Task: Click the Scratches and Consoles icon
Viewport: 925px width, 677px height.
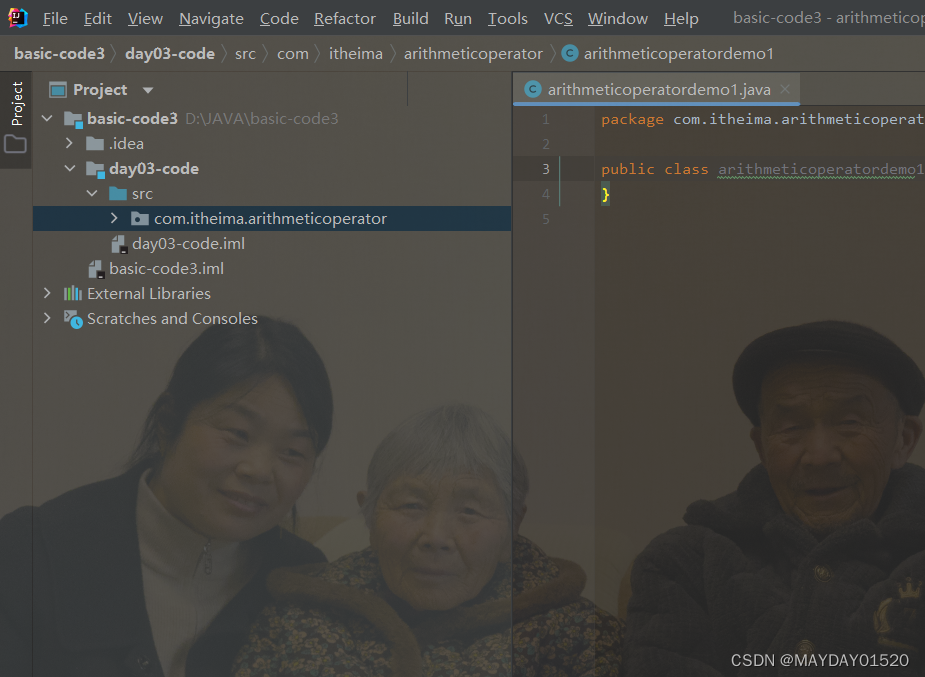Action: pyautogui.click(x=73, y=319)
